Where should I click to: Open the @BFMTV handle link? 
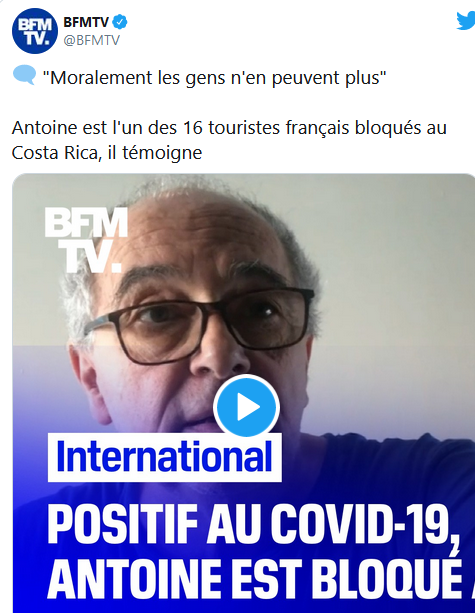[91, 40]
